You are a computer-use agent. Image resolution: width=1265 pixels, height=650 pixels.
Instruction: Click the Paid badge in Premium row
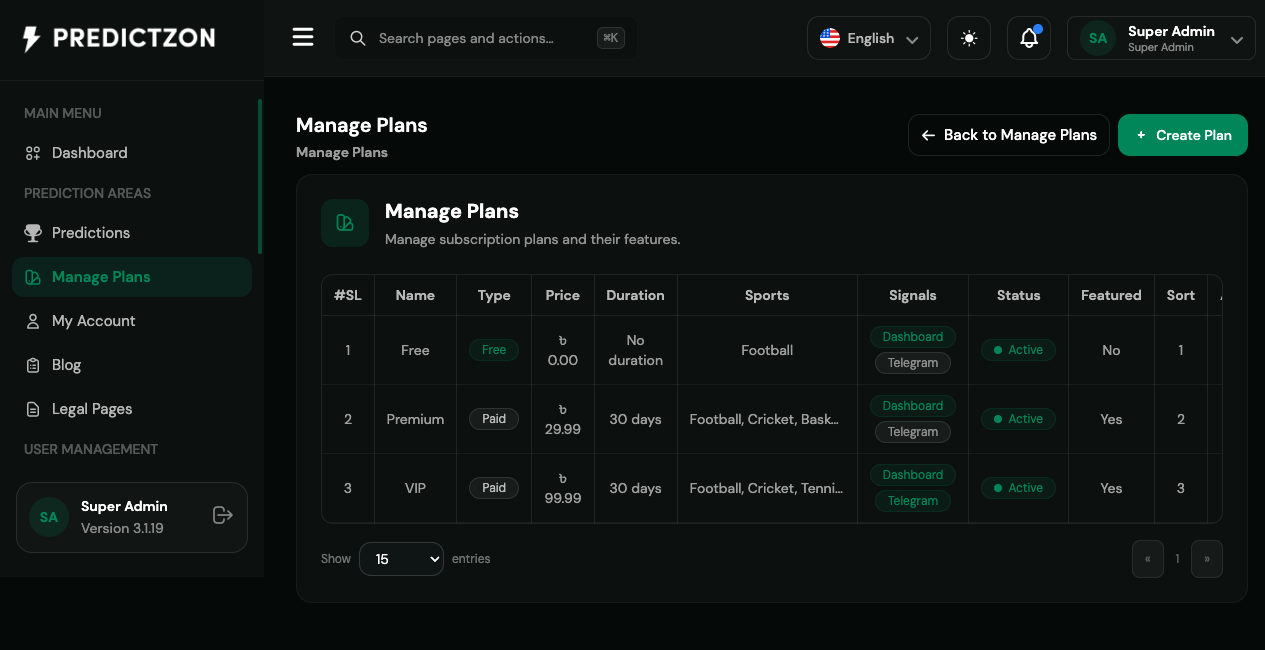pos(494,419)
